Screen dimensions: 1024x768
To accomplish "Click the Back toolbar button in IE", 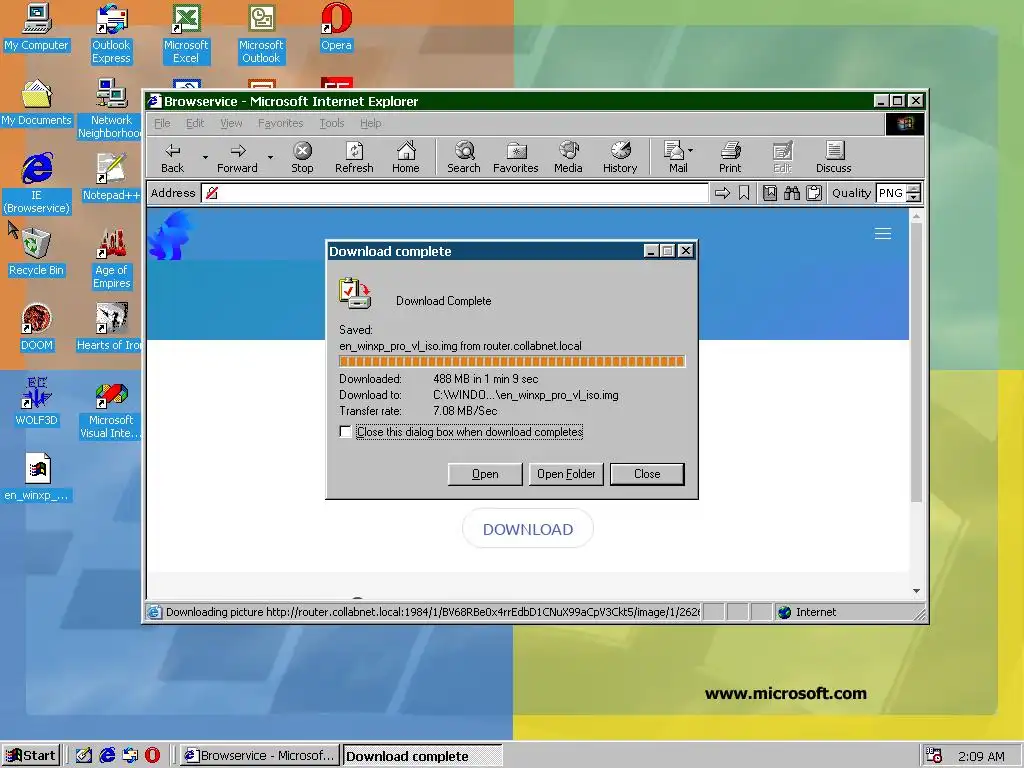I will pos(172,157).
